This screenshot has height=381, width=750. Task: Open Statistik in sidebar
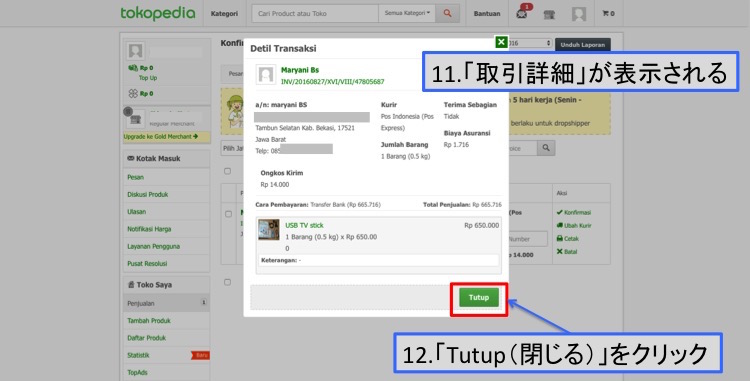[138, 355]
